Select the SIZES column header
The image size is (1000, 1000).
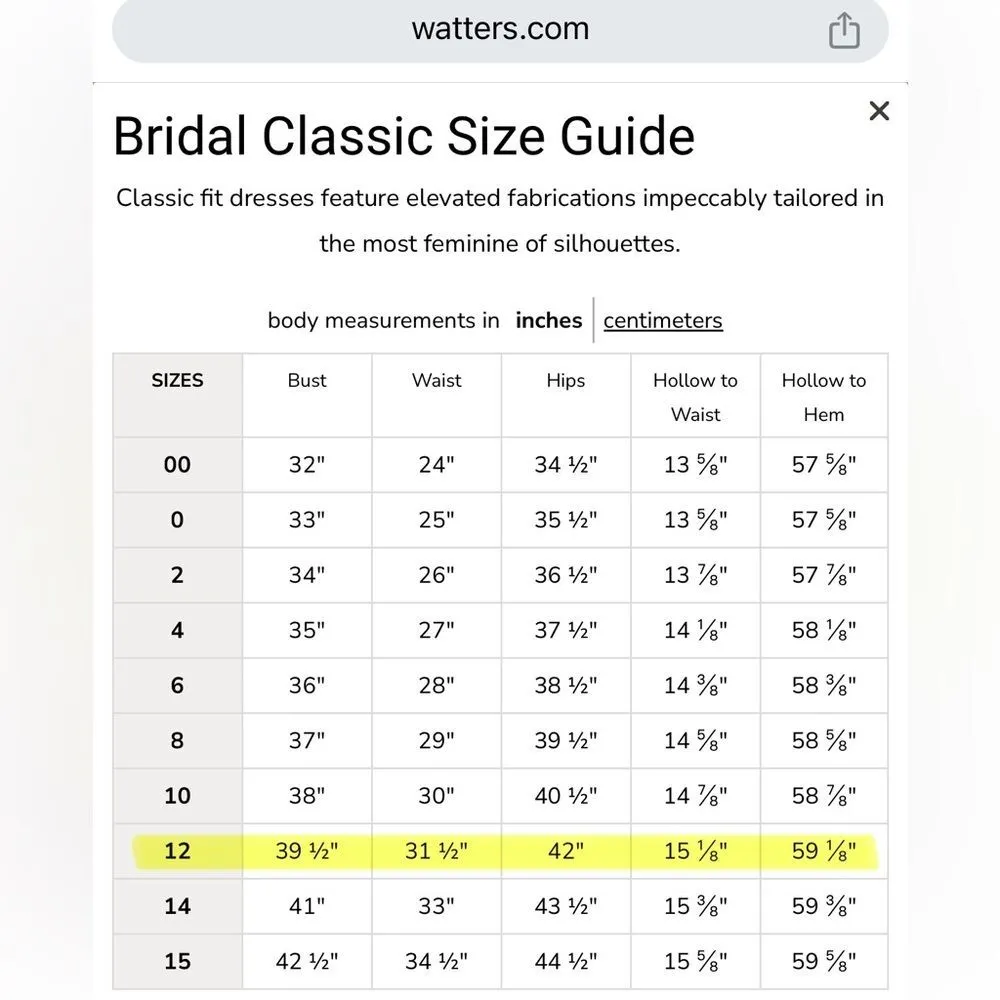point(177,381)
